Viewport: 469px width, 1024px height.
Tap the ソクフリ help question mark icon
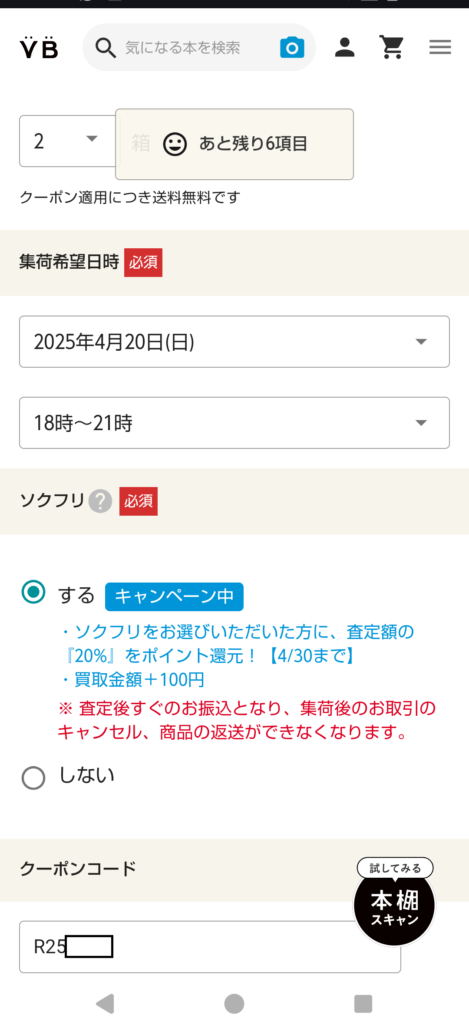point(100,502)
